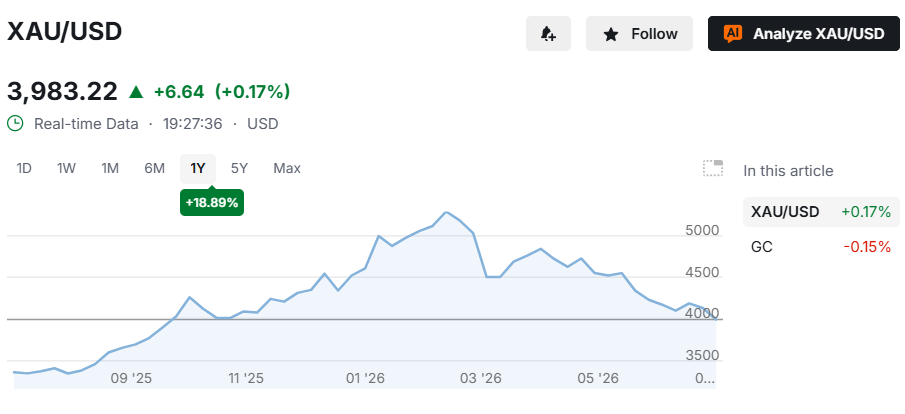Click the green real-time clock icon
The width and height of the screenshot is (905, 414).
tap(15, 124)
